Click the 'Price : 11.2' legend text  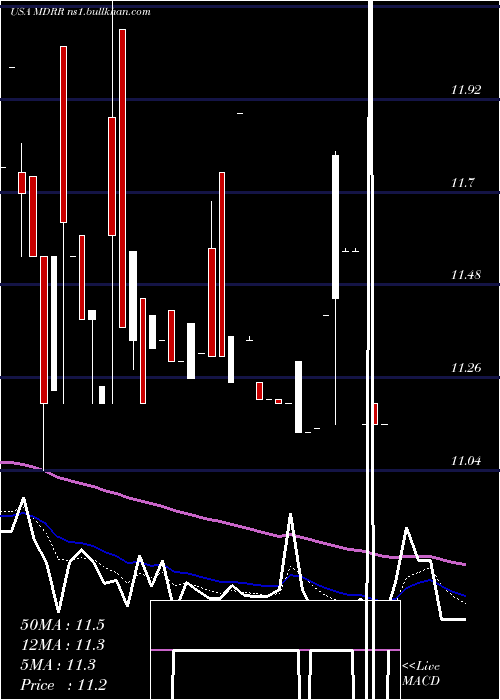64,685
